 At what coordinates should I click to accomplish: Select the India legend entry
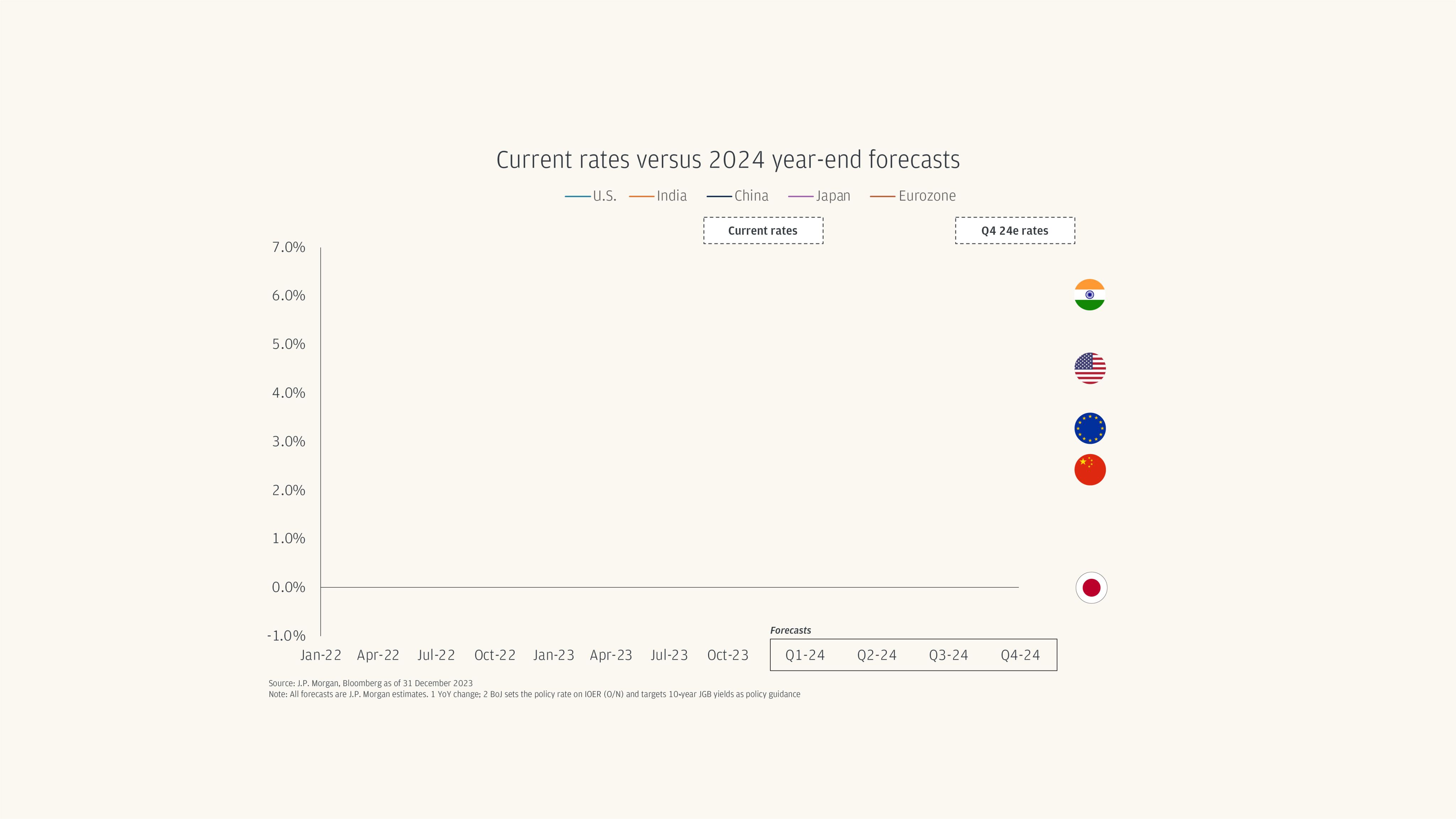[x=658, y=196]
